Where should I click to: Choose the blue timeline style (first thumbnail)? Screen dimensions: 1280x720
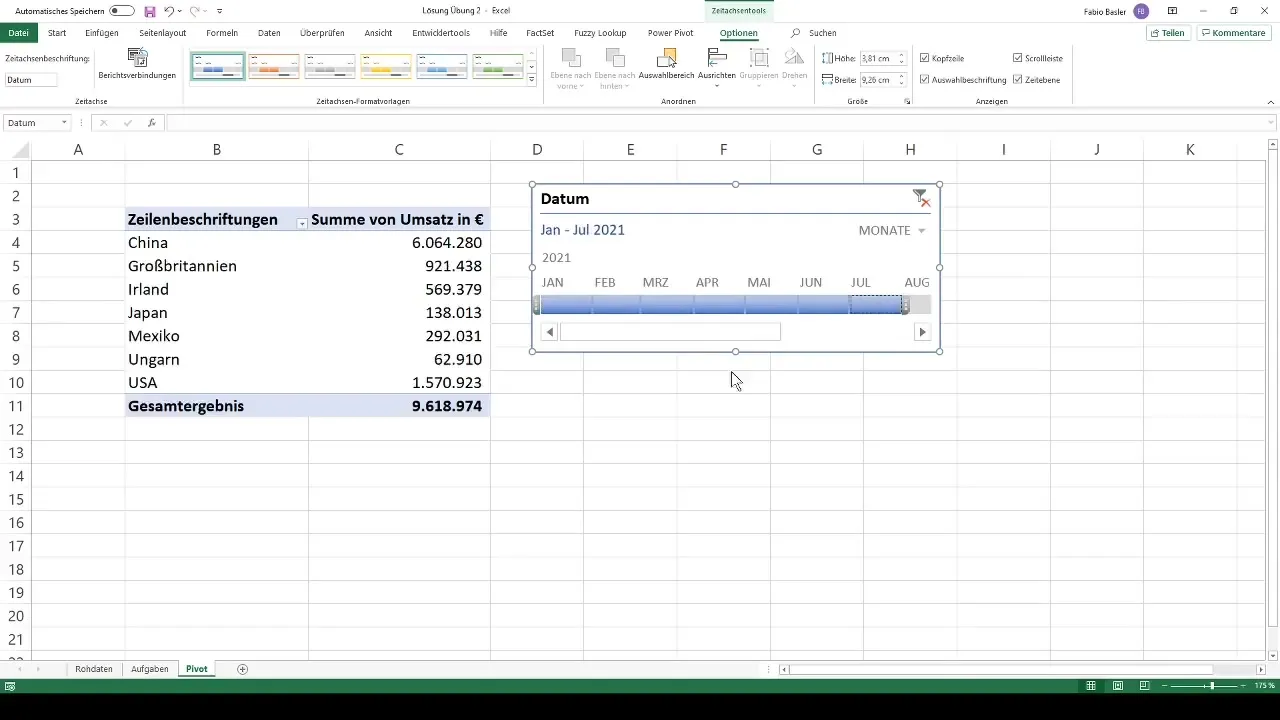217,66
